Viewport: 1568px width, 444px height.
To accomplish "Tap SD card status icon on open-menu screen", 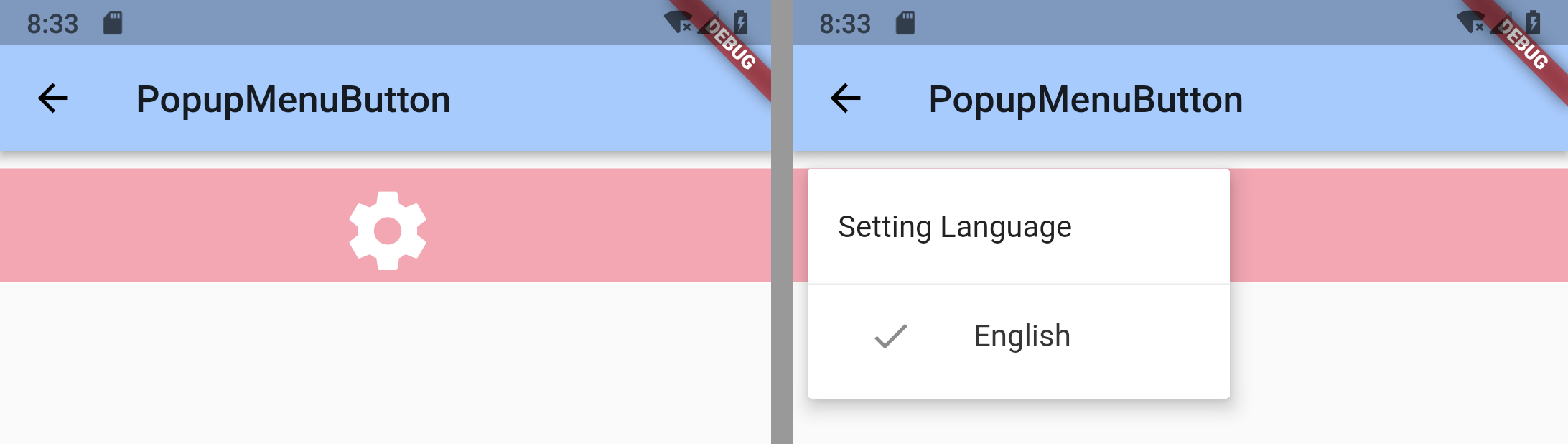I will pyautogui.click(x=905, y=23).
